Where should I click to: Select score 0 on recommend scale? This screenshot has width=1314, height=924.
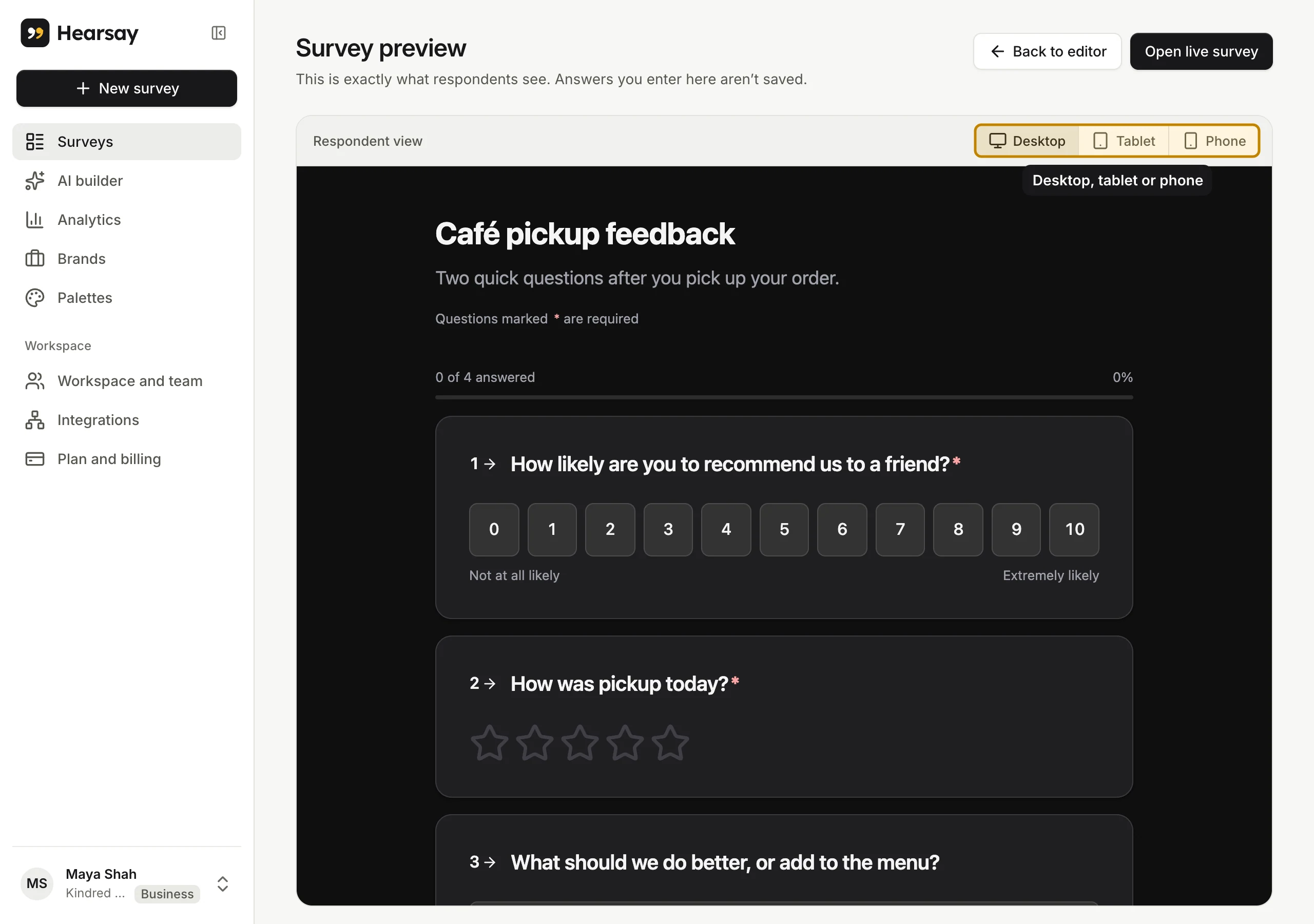point(494,530)
